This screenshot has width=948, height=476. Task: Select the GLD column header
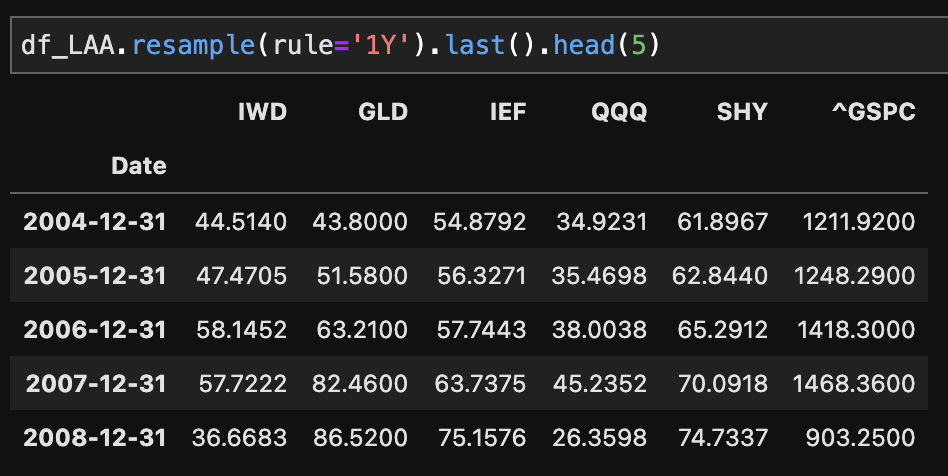pyautogui.click(x=383, y=112)
